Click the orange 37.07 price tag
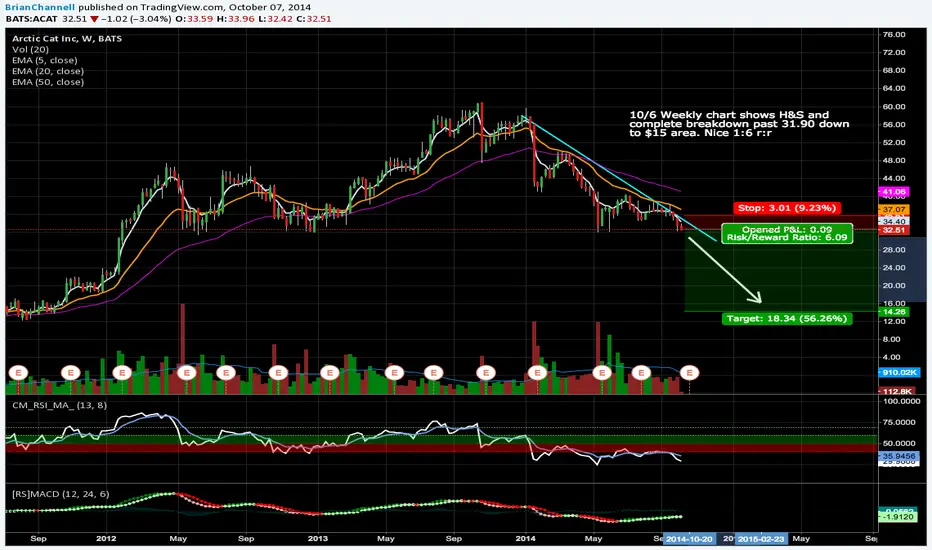The image size is (932, 550). (893, 210)
